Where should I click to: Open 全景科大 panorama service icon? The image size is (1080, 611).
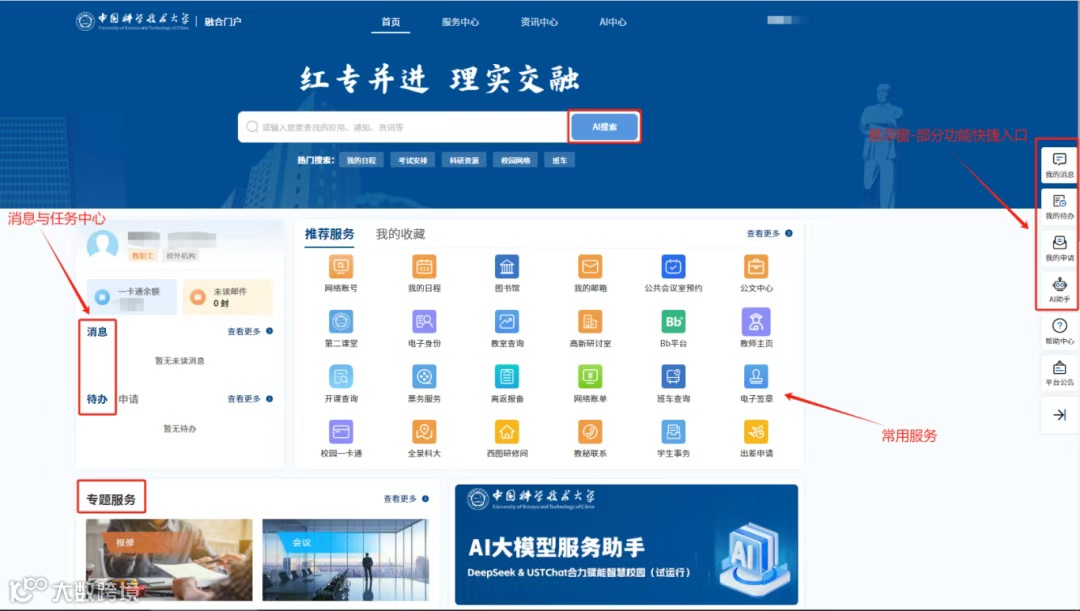point(424,435)
